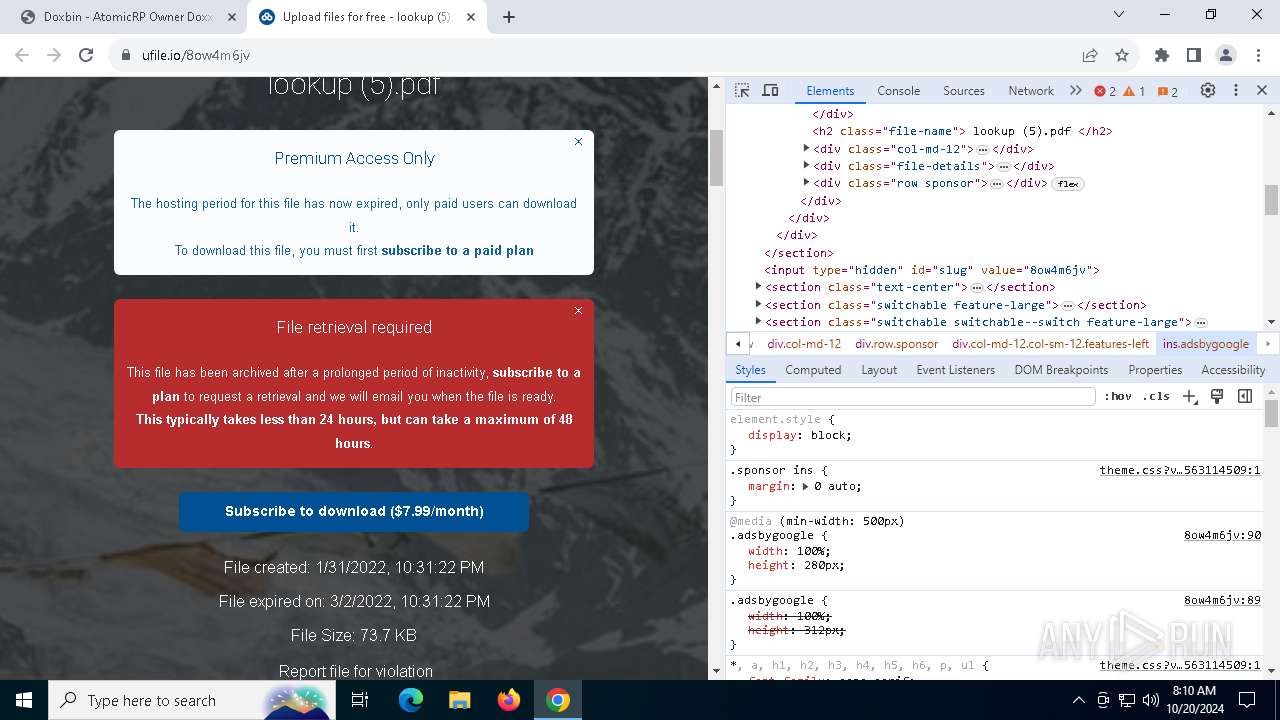Select the Styles pane tab

pyautogui.click(x=750, y=369)
